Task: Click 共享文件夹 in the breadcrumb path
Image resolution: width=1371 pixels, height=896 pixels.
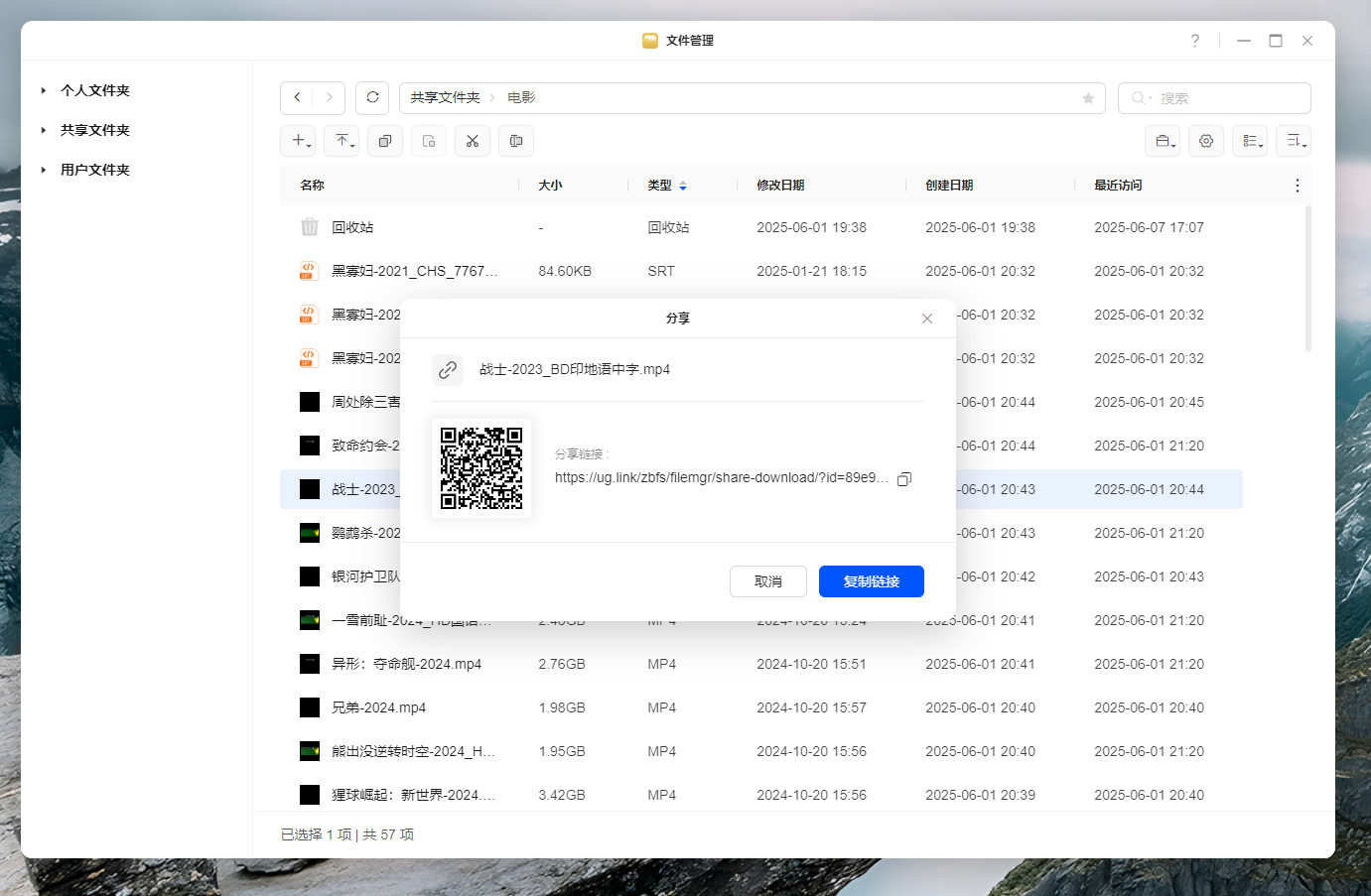Action: [x=445, y=97]
